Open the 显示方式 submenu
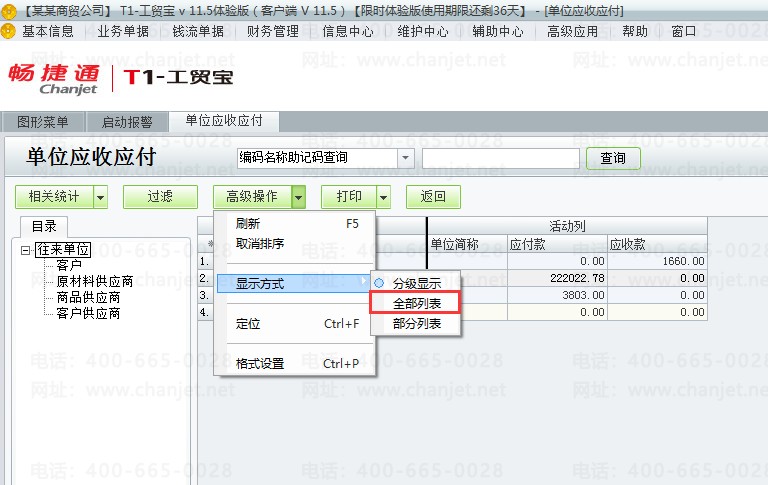 294,284
